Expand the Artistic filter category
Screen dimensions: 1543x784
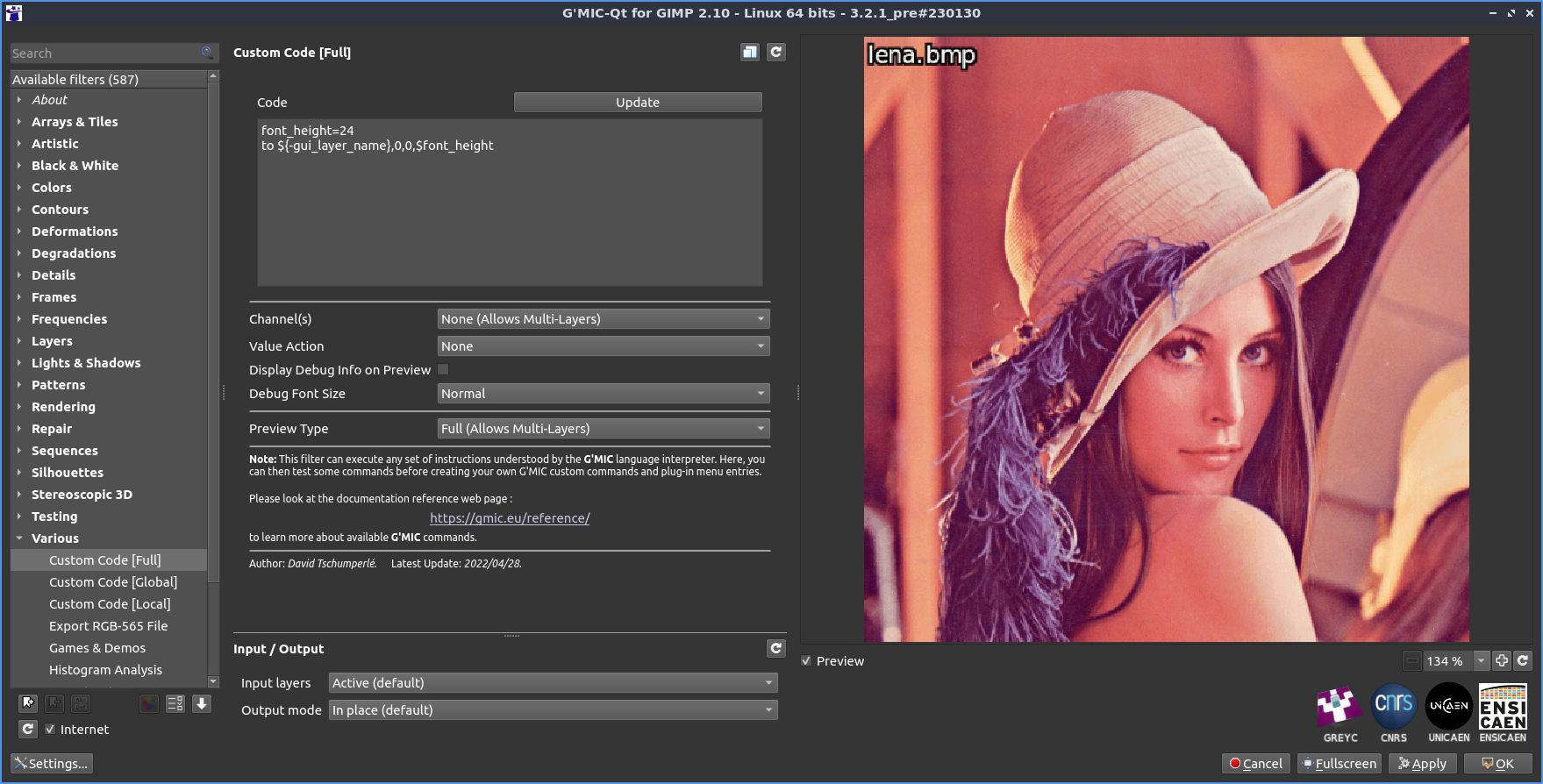click(55, 144)
